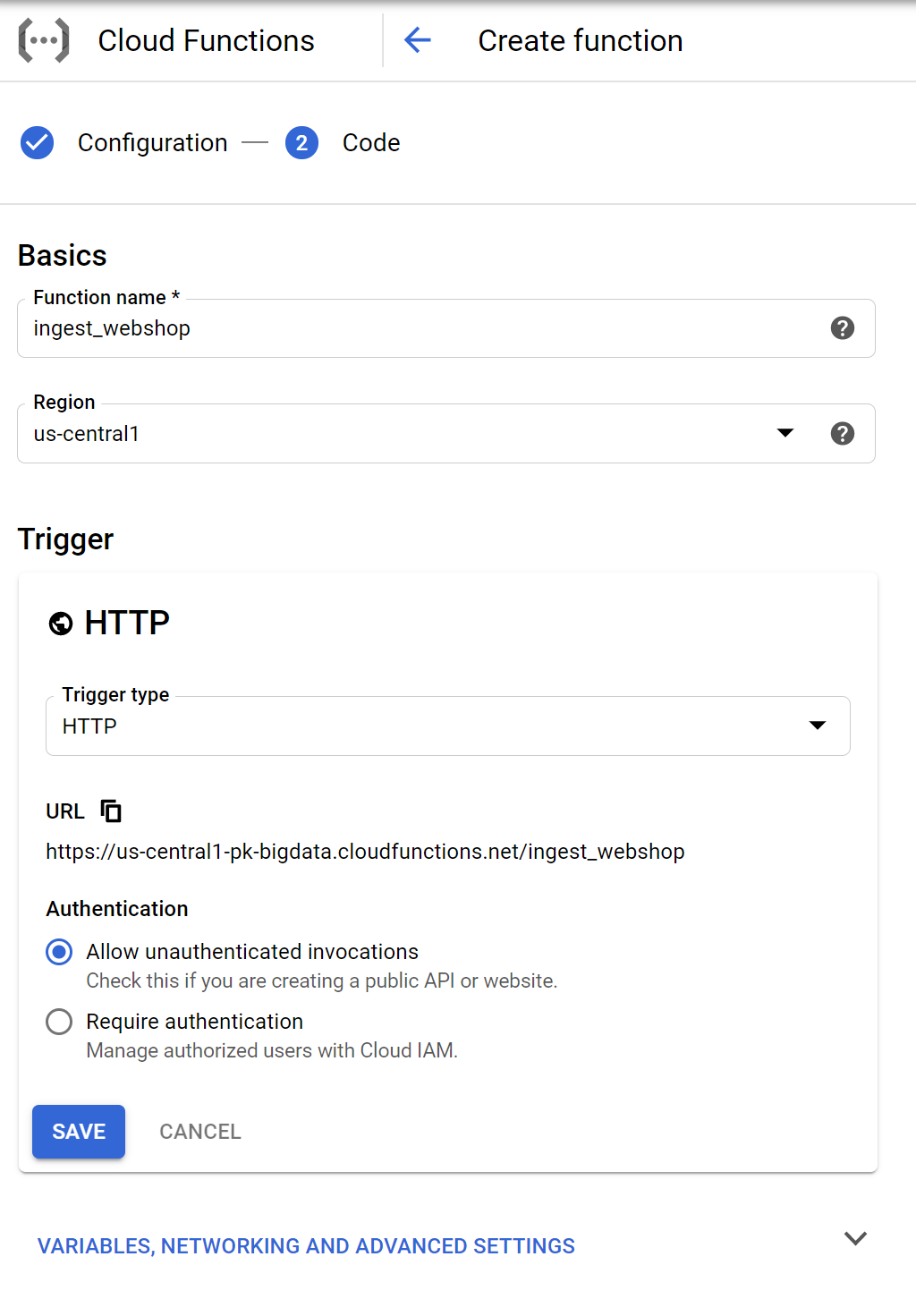Save the trigger settings

click(79, 1132)
